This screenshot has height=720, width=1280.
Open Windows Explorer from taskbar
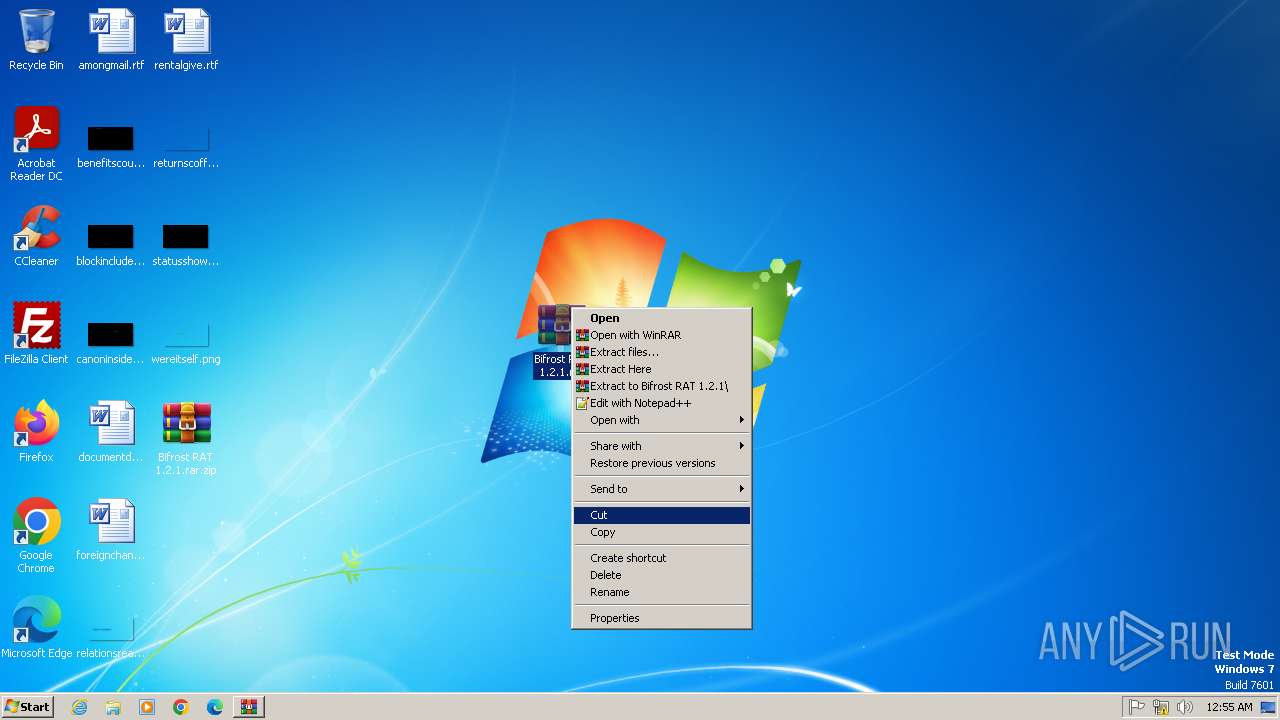113,707
